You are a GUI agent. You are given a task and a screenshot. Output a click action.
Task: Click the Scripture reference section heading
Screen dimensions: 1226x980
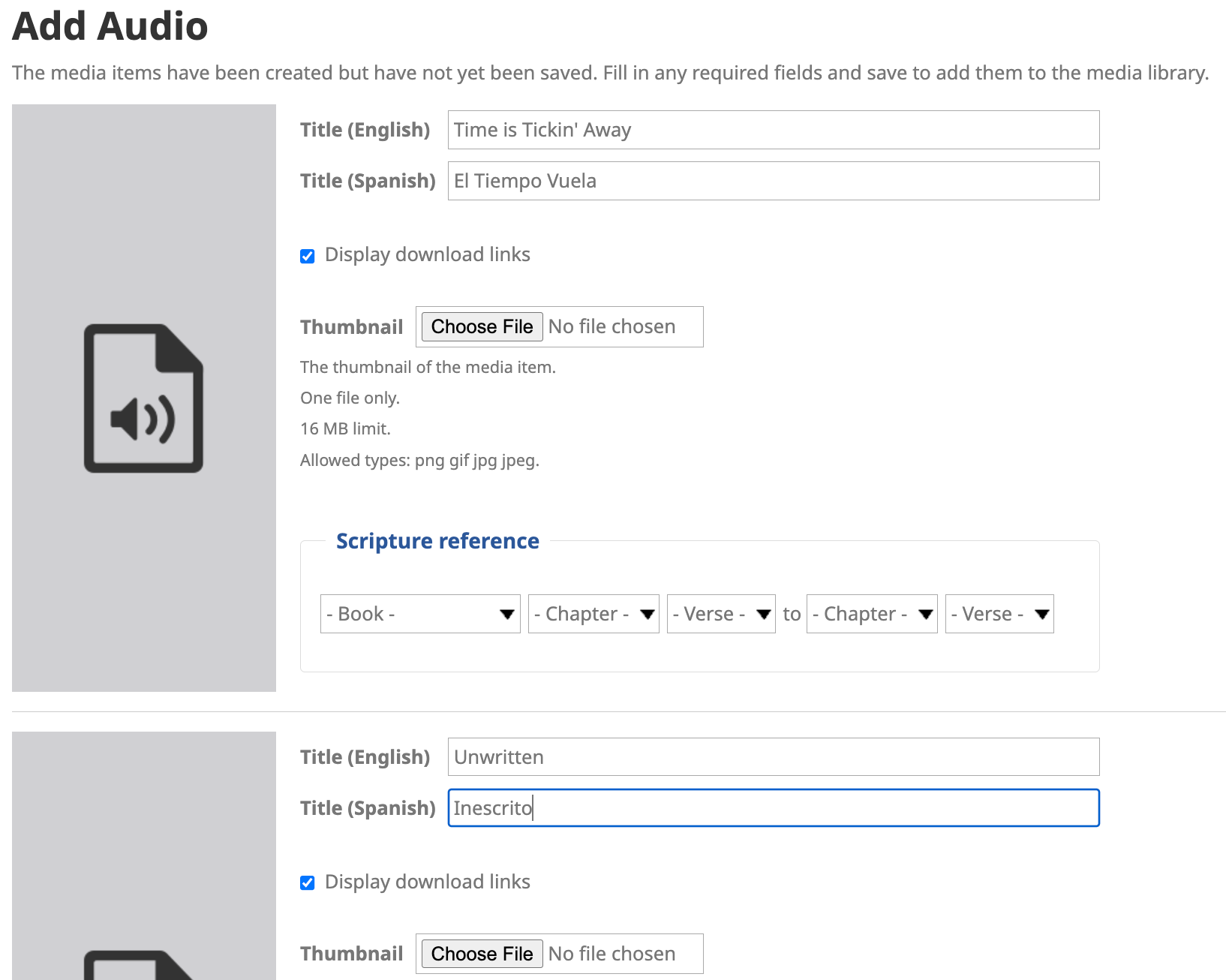click(437, 541)
